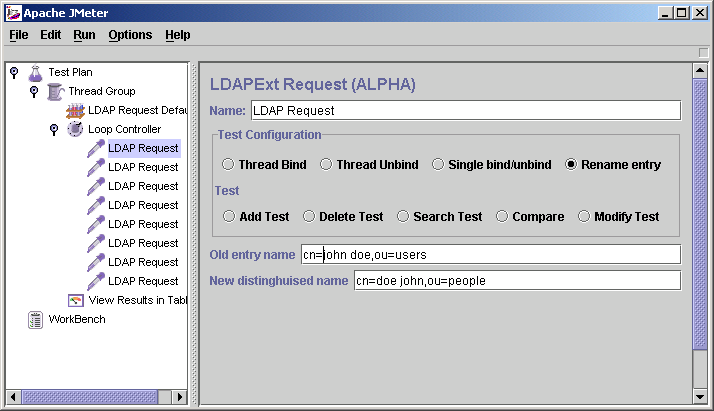
Task: Open the Run menu
Action: [x=84, y=35]
